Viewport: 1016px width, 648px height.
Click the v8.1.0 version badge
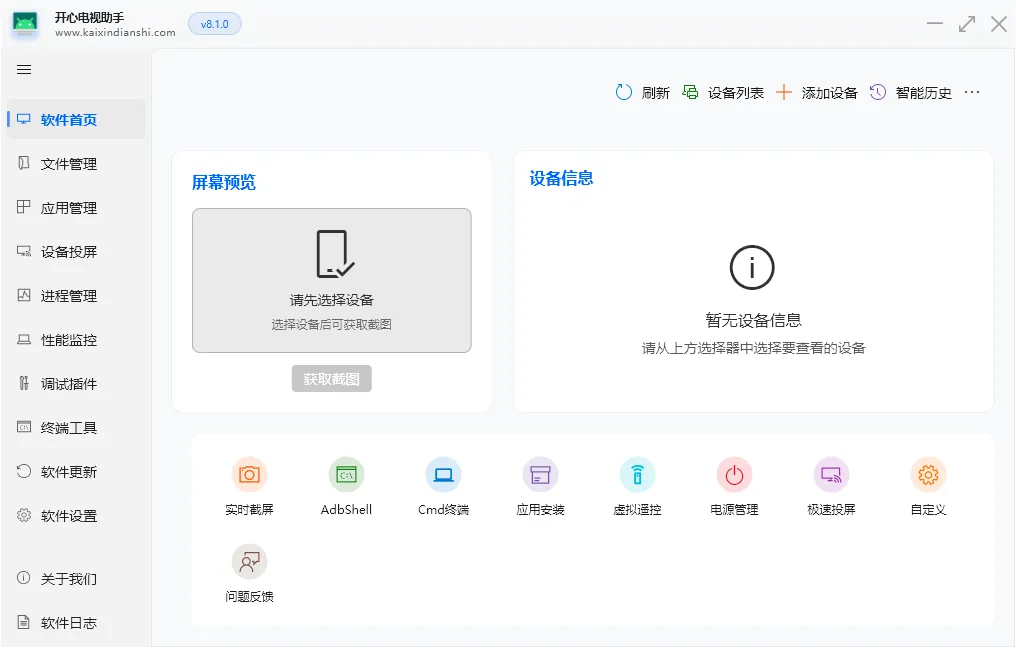214,23
